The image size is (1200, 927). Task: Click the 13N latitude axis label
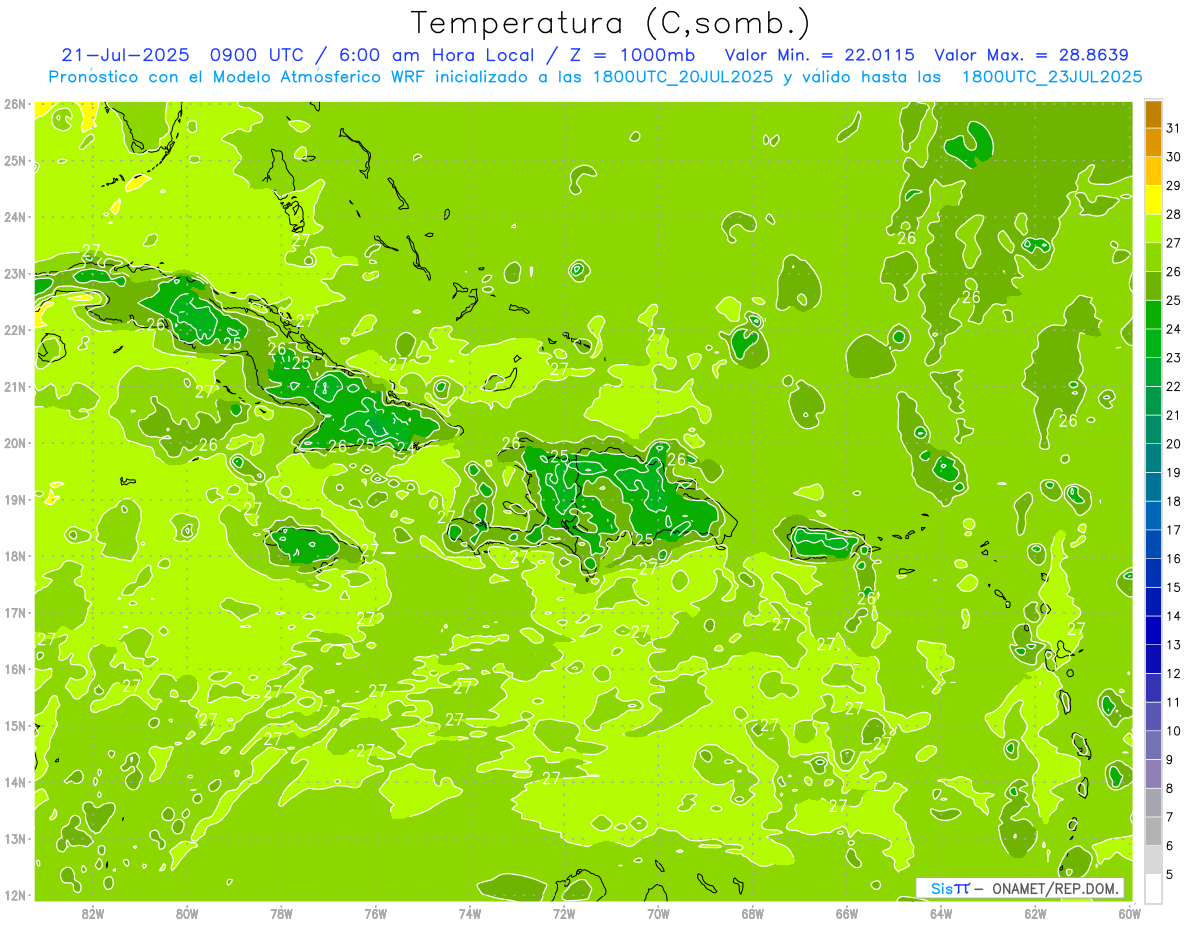point(14,838)
